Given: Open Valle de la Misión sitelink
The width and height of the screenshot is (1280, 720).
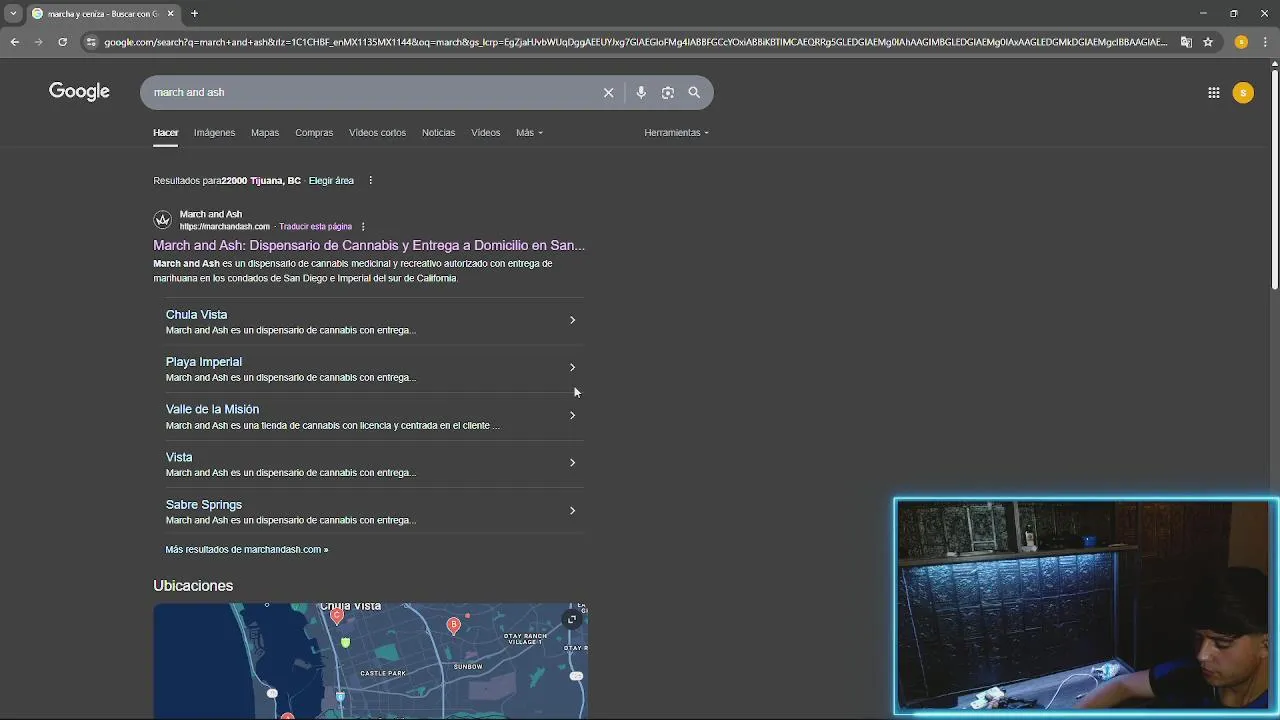Looking at the screenshot, I should click(x=212, y=409).
